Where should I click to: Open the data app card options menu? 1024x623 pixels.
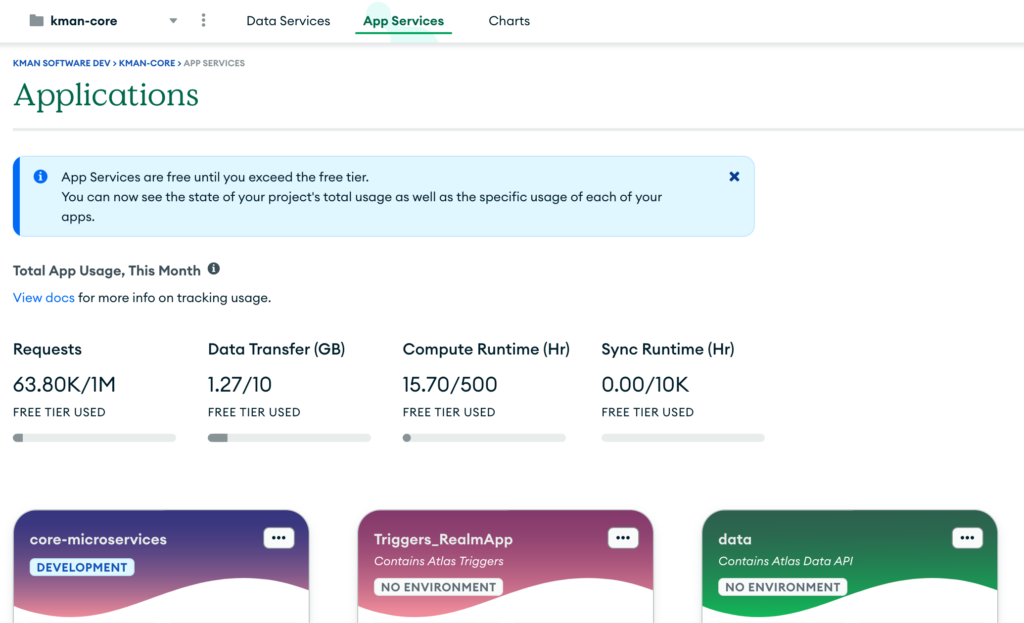click(967, 538)
